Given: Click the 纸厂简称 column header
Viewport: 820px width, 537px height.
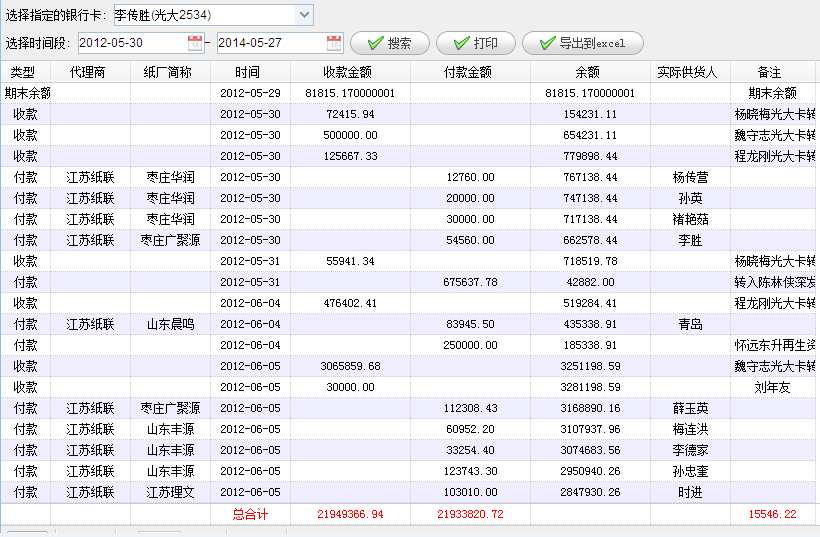Looking at the screenshot, I should 170,72.
